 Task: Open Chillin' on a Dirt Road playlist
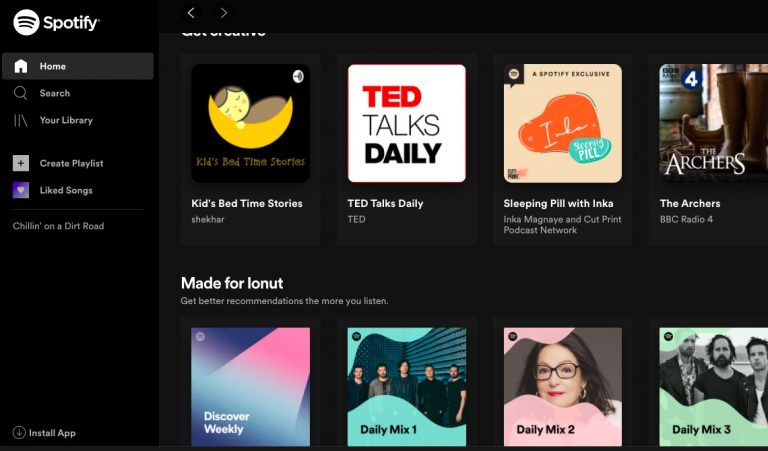click(58, 226)
